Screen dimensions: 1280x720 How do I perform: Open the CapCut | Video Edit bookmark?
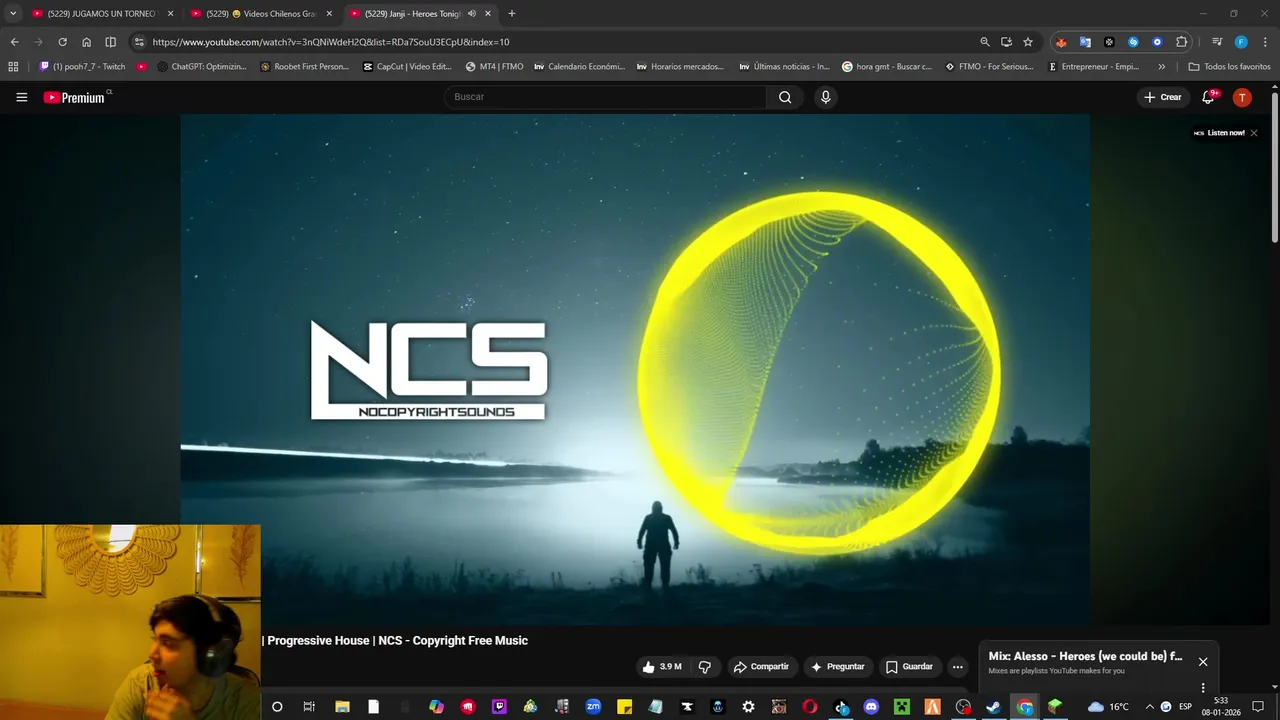407,67
